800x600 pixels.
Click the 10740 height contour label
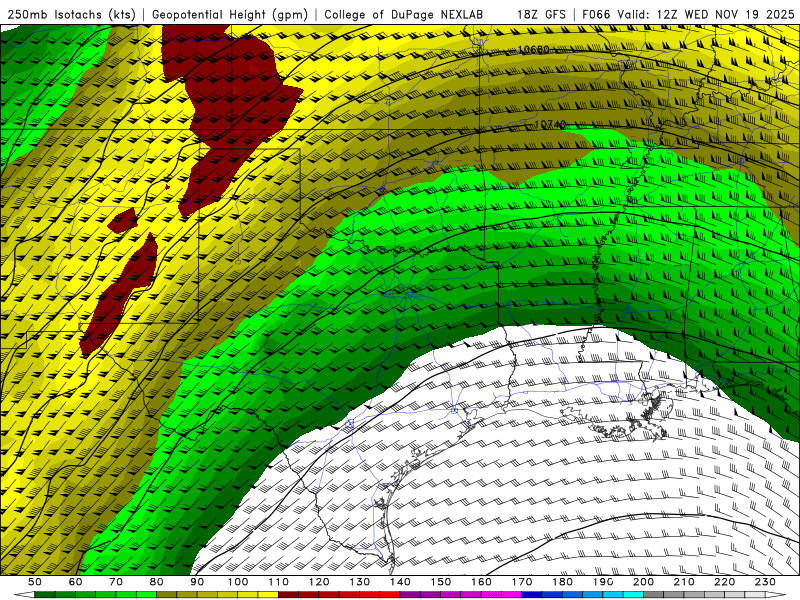coord(551,124)
